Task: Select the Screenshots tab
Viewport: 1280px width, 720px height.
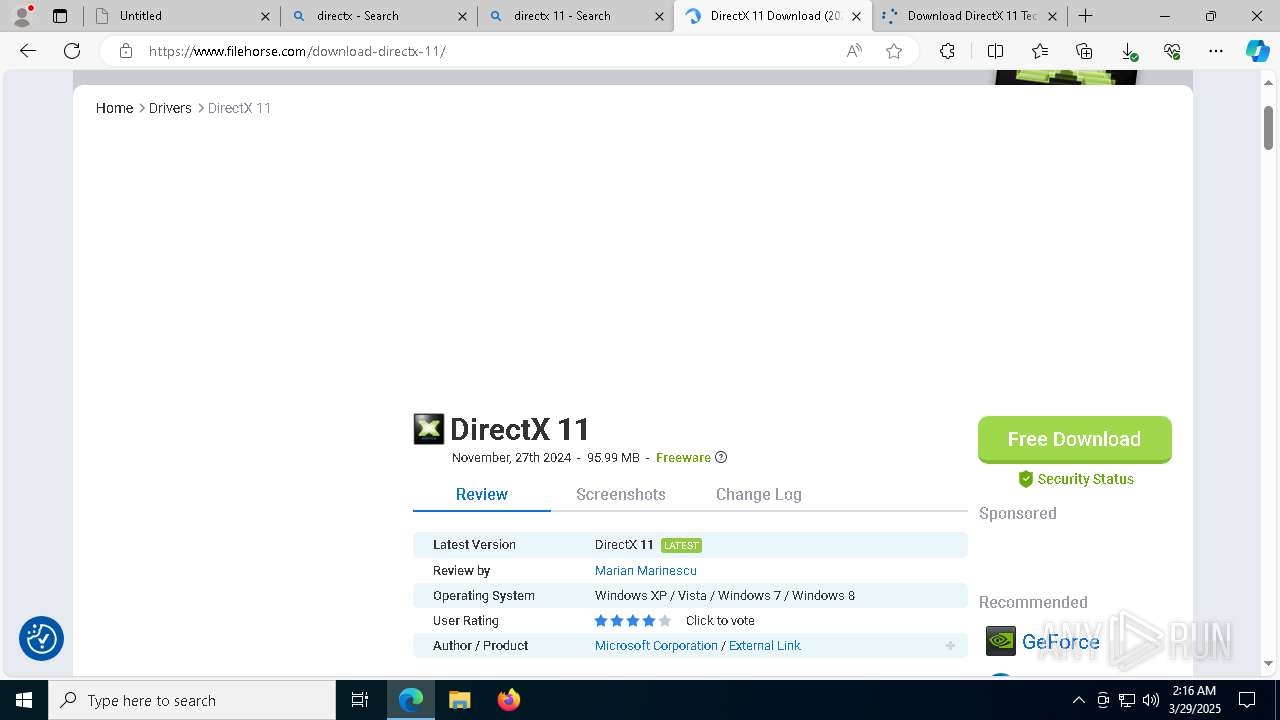Action: click(x=621, y=494)
